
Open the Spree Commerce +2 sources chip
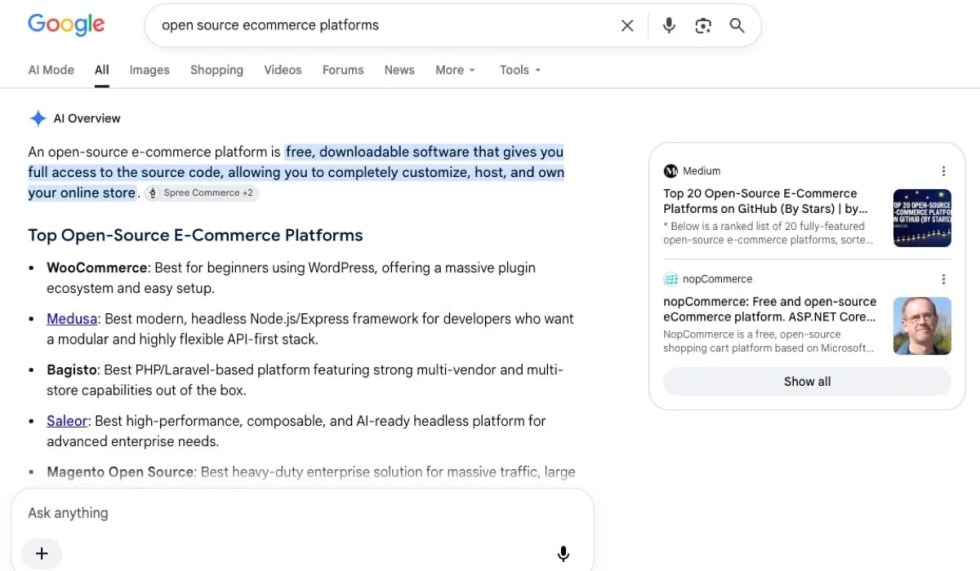(x=202, y=193)
